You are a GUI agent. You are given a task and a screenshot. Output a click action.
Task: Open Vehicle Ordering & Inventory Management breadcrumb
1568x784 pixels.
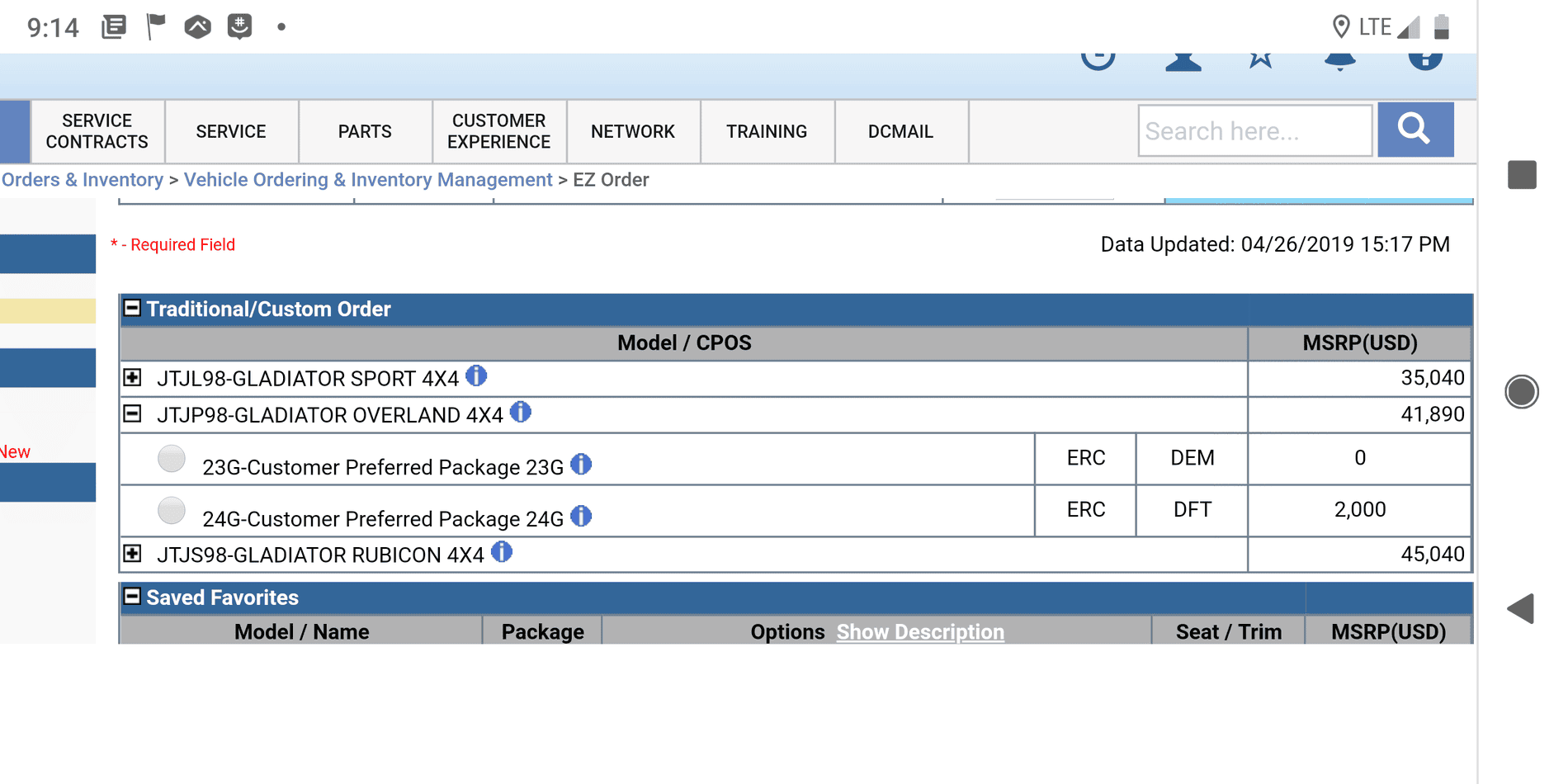[x=368, y=180]
